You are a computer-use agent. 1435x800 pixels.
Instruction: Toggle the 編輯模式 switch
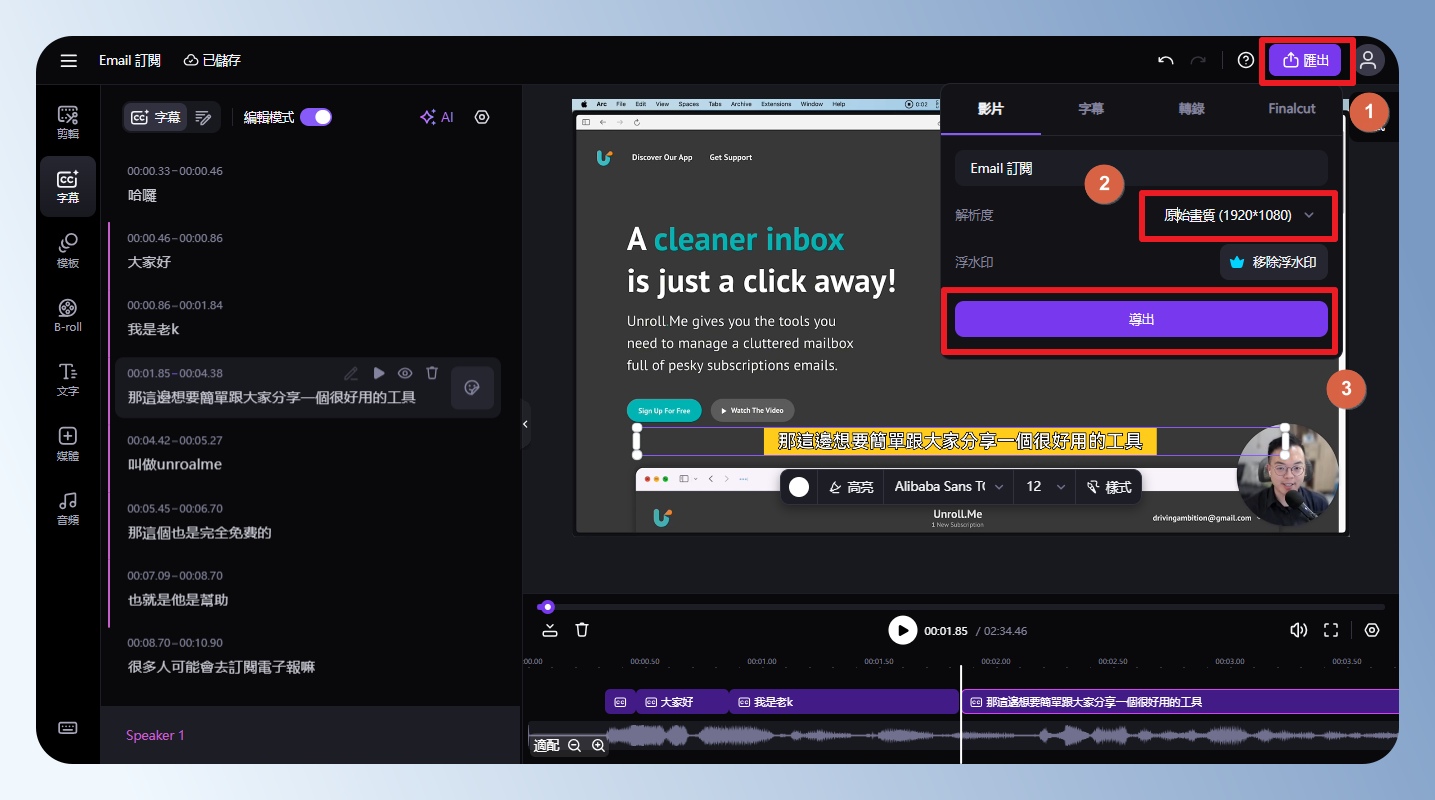(316, 117)
